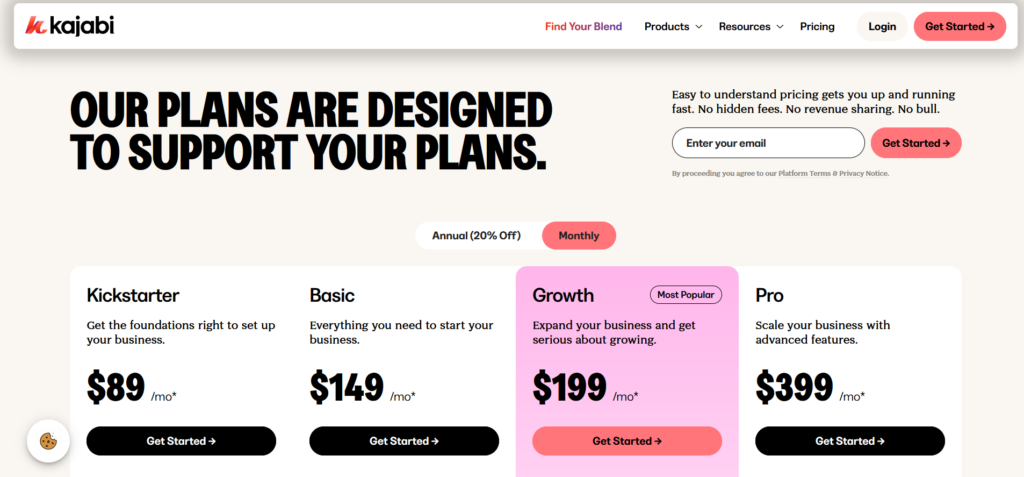
Task: Click the Login button
Action: [882, 27]
